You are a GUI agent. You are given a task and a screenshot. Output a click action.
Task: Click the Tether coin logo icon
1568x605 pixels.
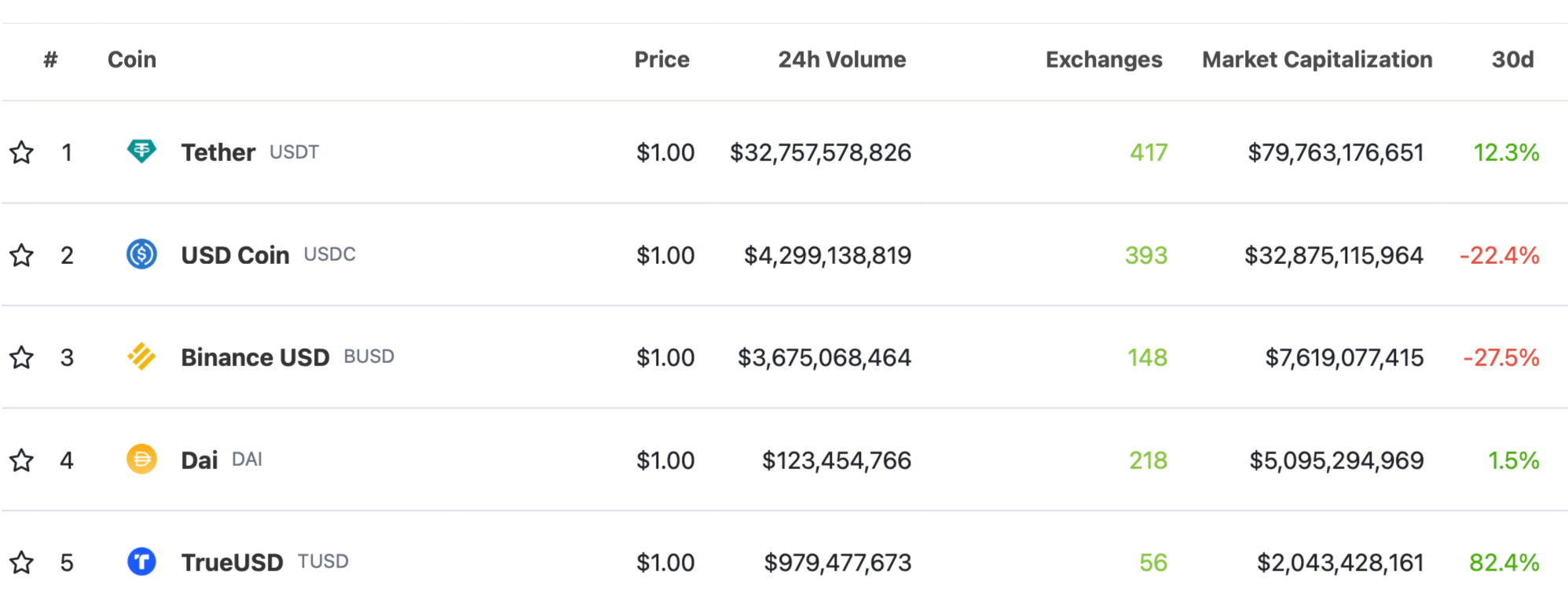141,151
